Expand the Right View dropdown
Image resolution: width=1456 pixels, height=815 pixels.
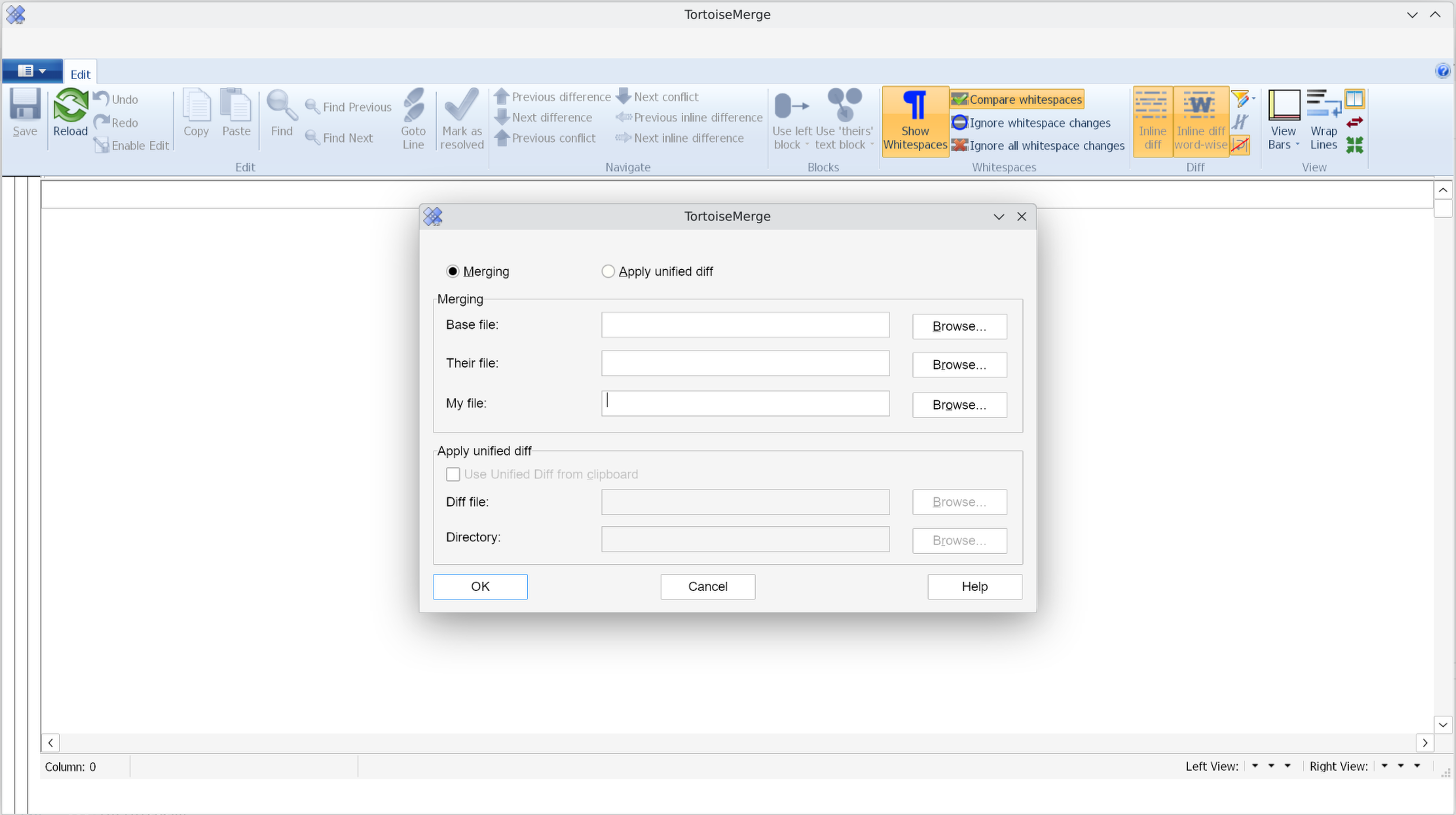pyautogui.click(x=1384, y=766)
